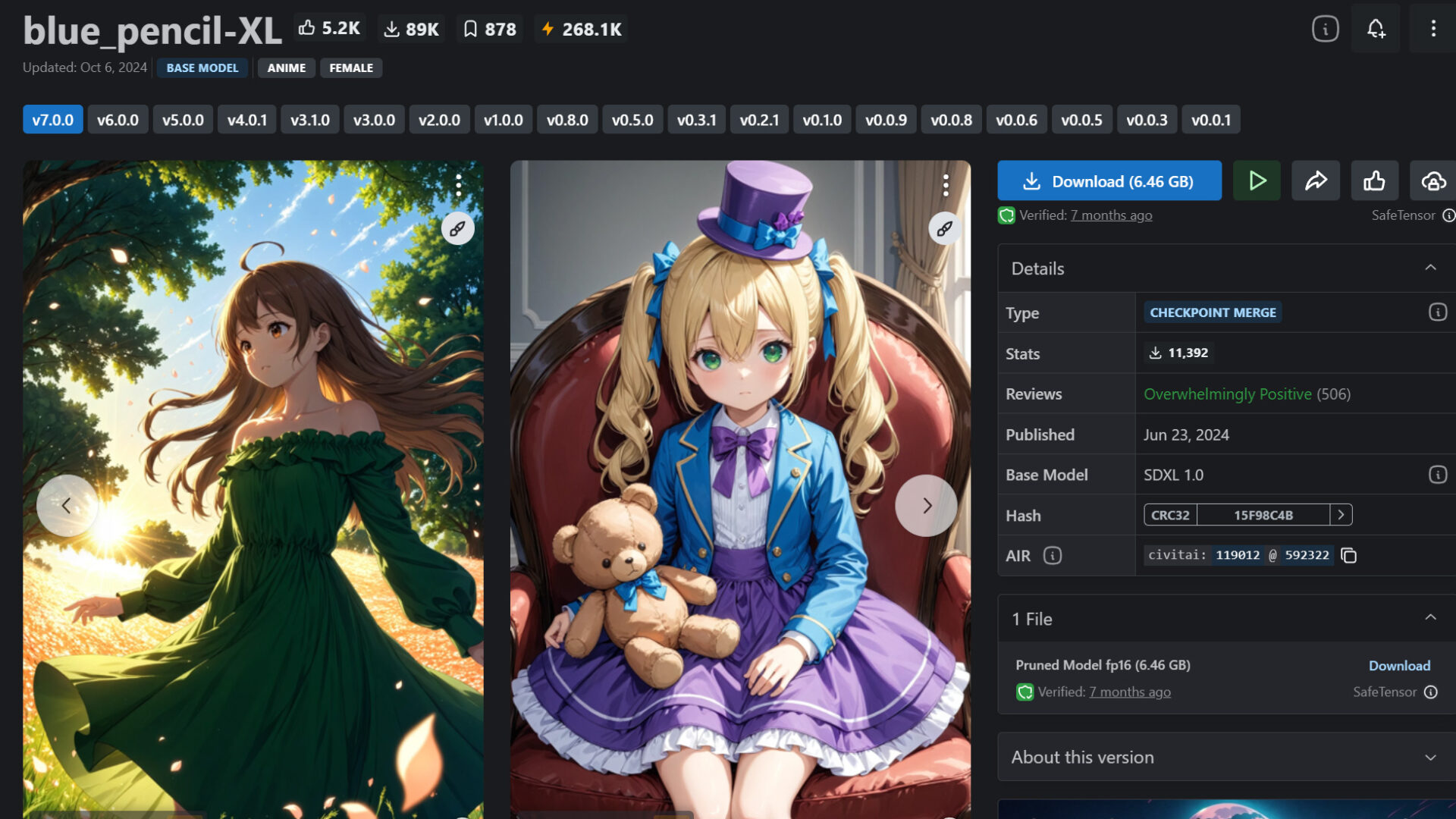Click the Pruned Model Download link
Screen dimensions: 1456x819
(x=1399, y=665)
